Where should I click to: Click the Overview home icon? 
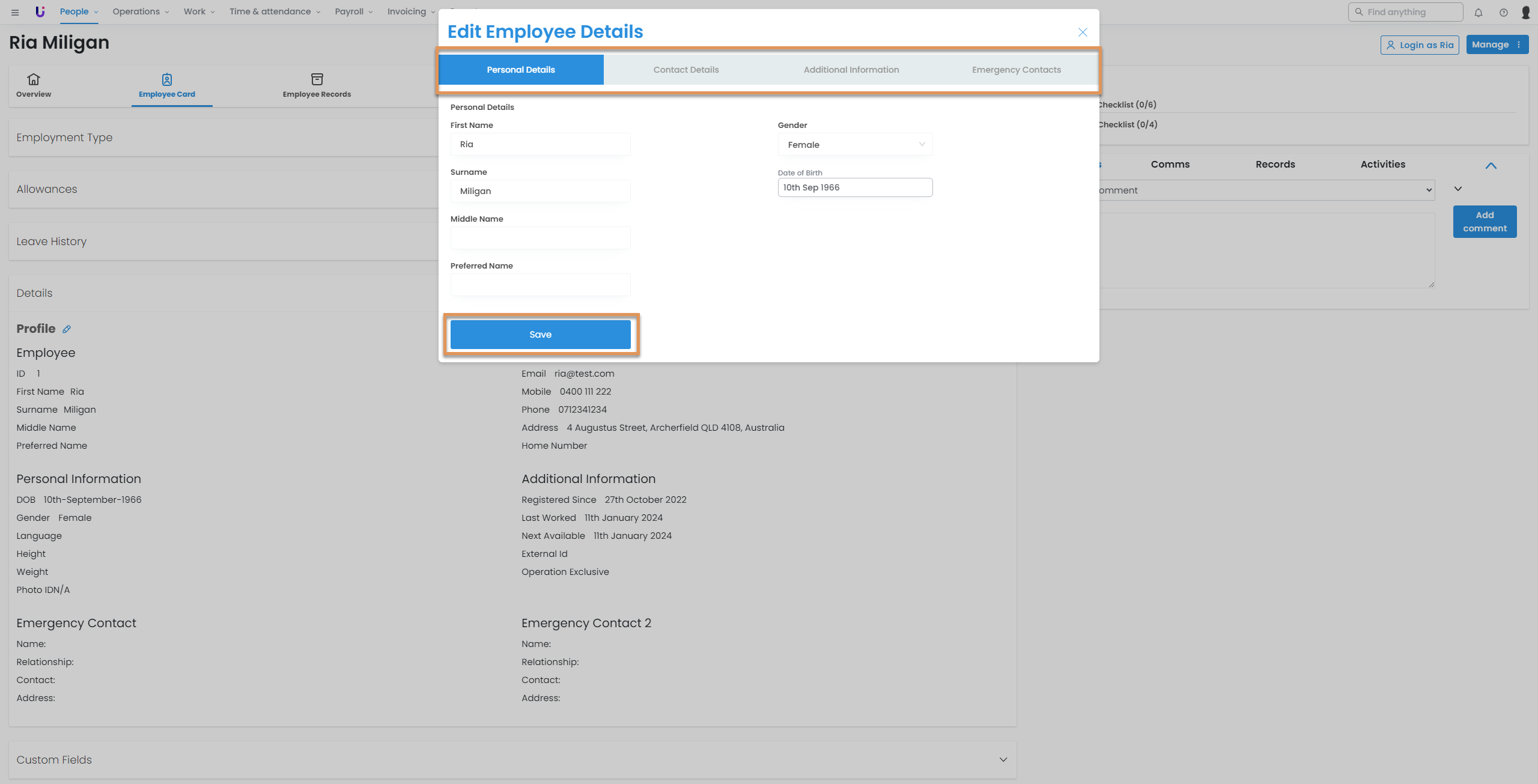34,79
